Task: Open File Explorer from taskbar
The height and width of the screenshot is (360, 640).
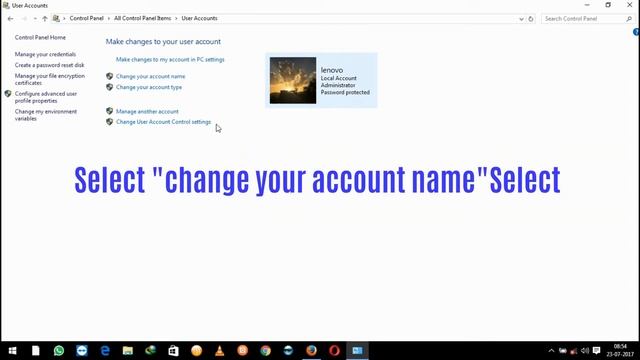Action: pyautogui.click(x=128, y=351)
